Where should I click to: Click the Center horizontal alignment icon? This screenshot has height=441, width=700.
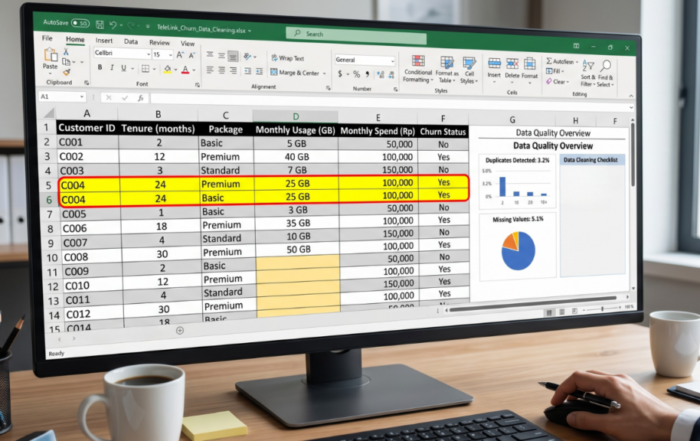click(221, 70)
